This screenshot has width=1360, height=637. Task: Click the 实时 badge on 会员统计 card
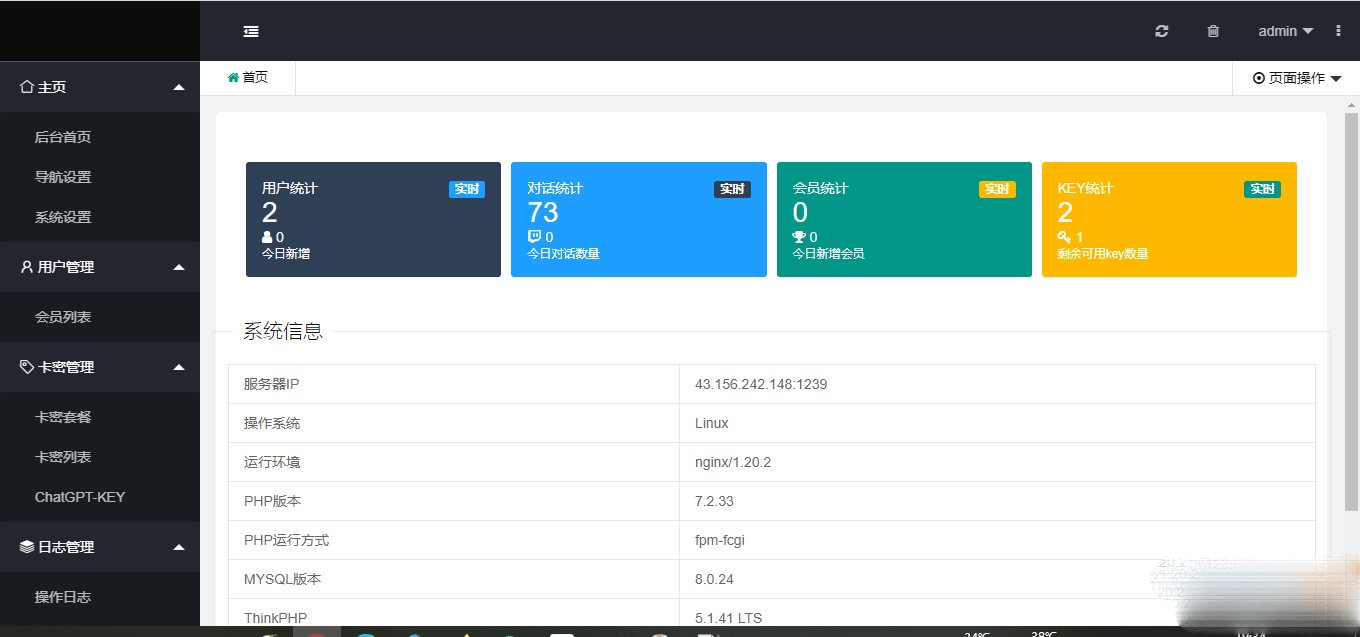[x=997, y=189]
